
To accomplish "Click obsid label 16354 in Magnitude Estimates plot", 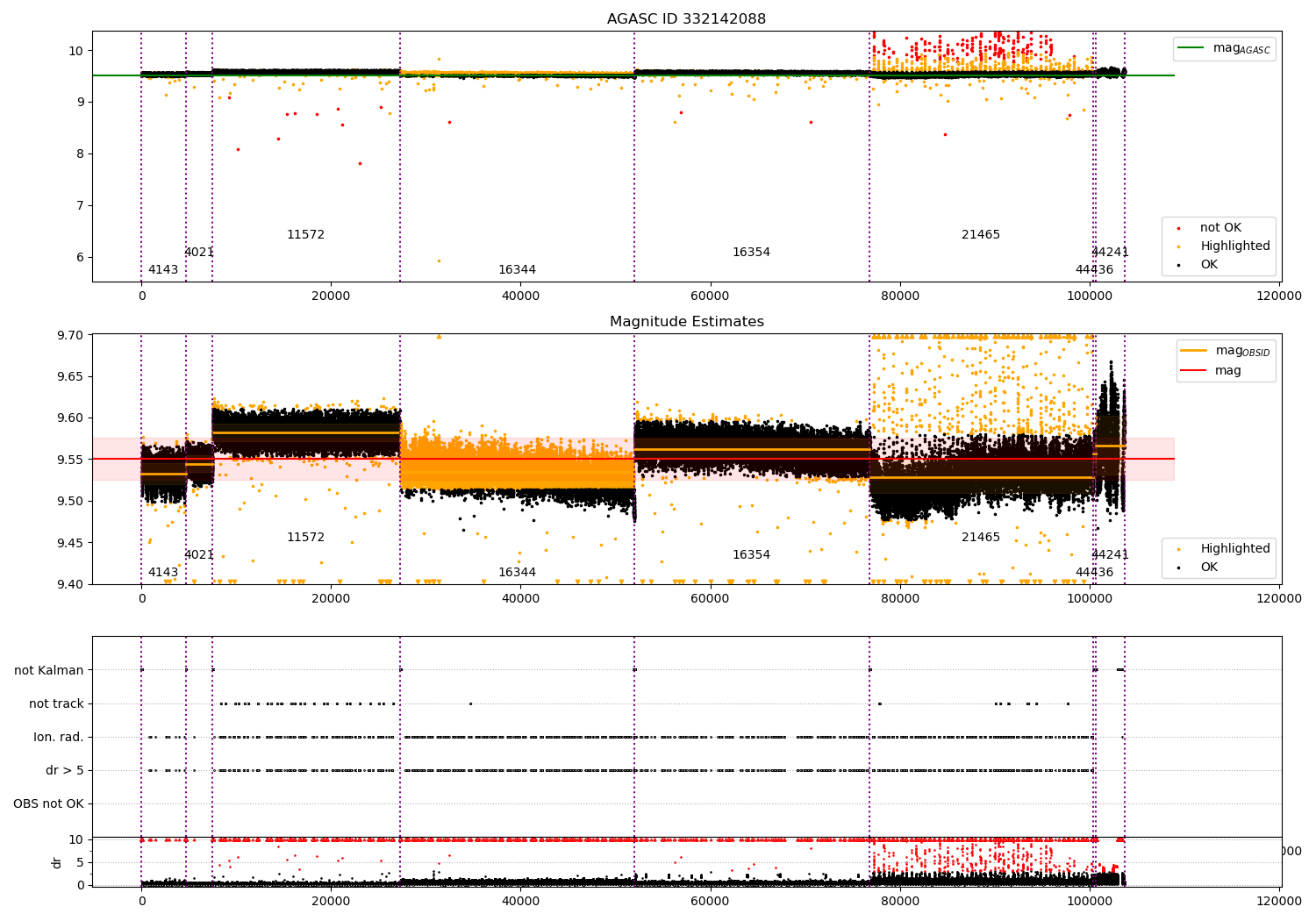I will (751, 555).
